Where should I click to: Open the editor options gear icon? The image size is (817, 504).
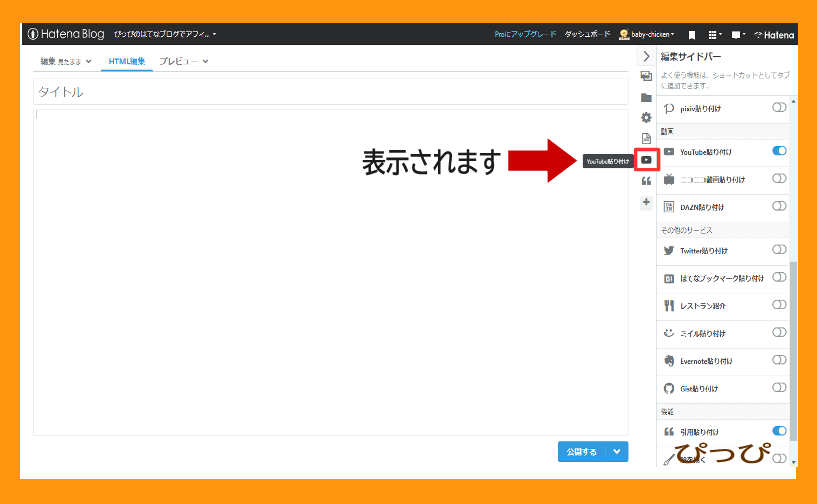pos(646,118)
